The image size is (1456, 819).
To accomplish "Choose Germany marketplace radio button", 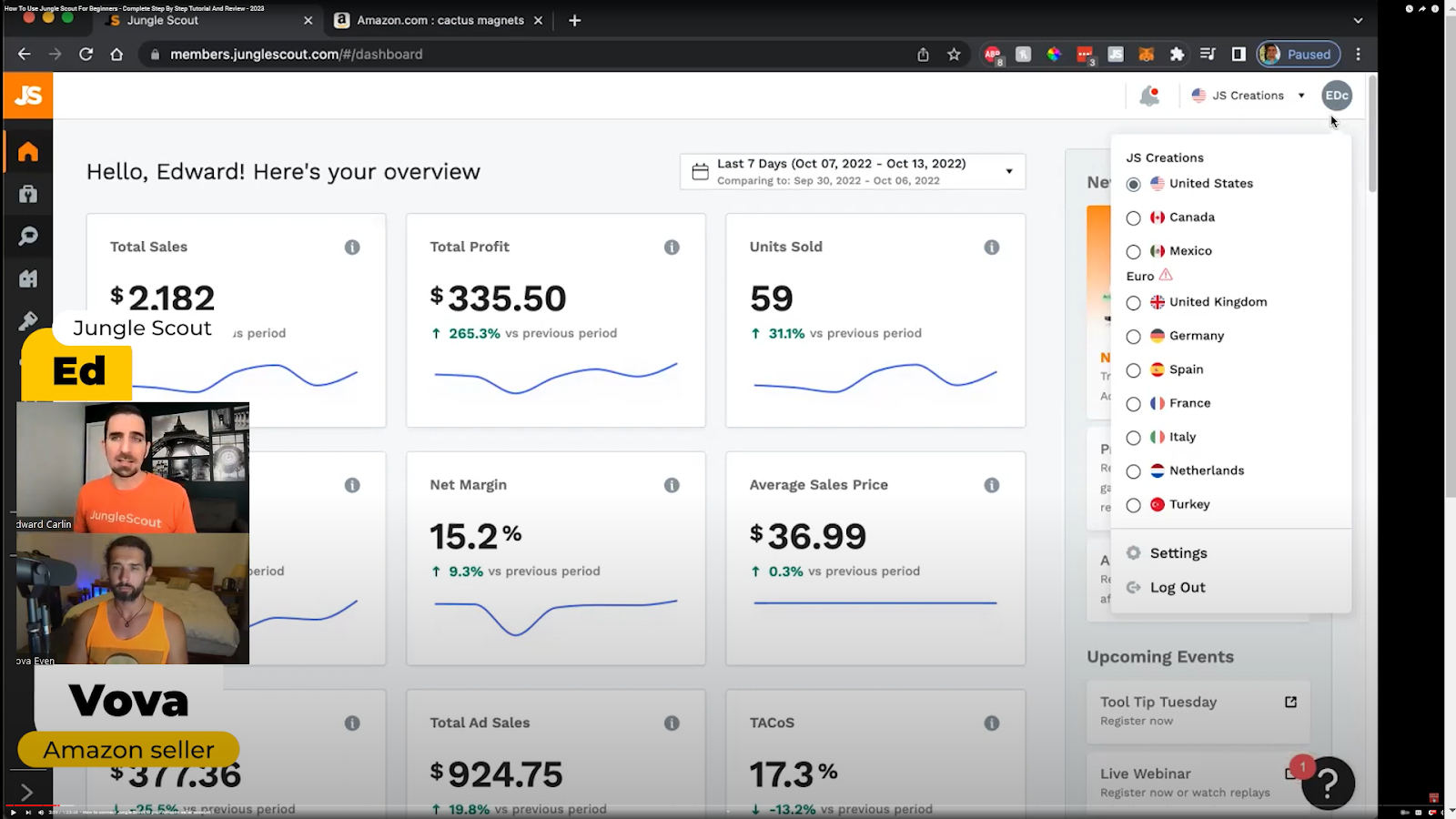I will pos(1133,337).
